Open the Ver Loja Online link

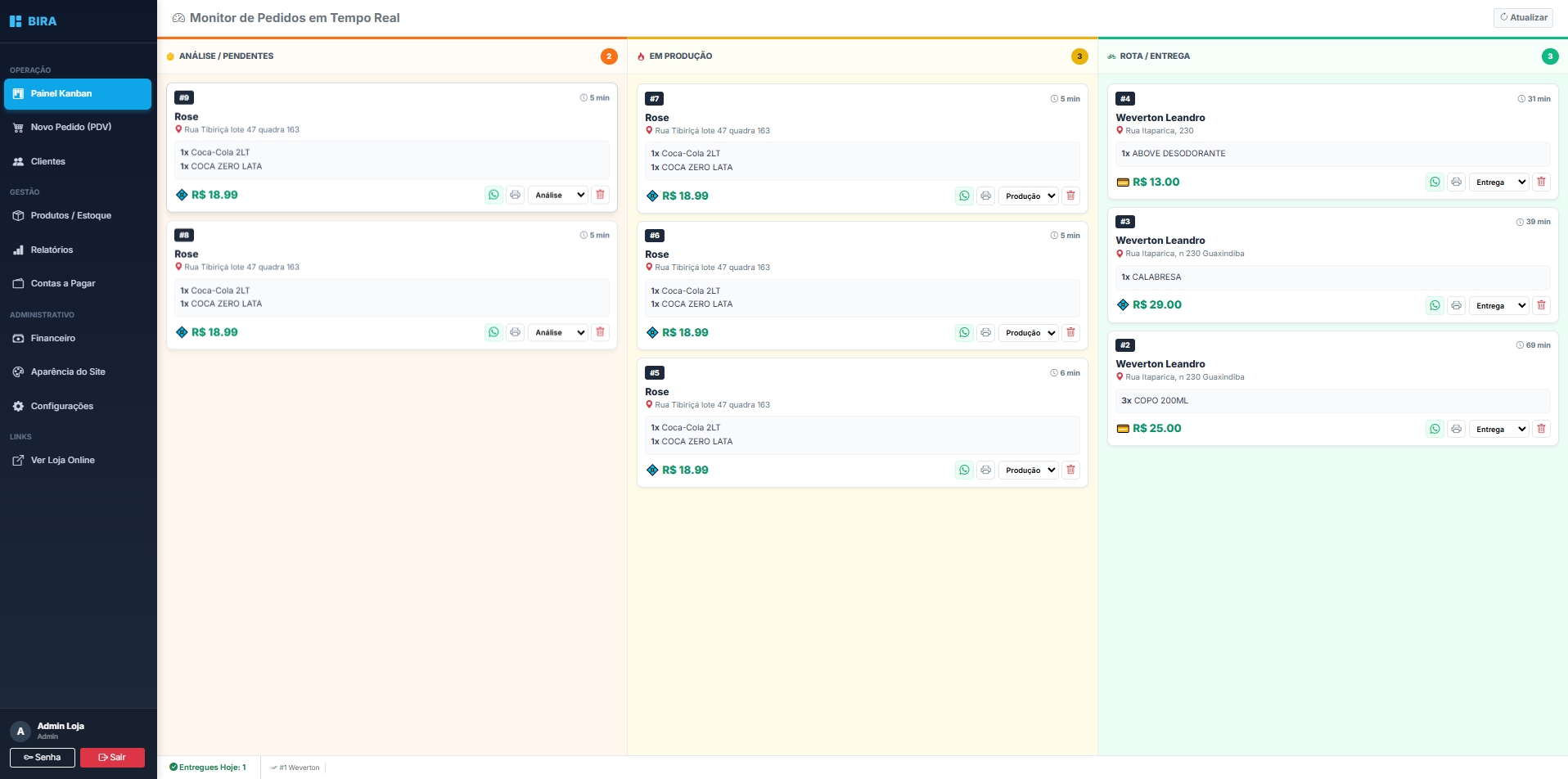(62, 460)
